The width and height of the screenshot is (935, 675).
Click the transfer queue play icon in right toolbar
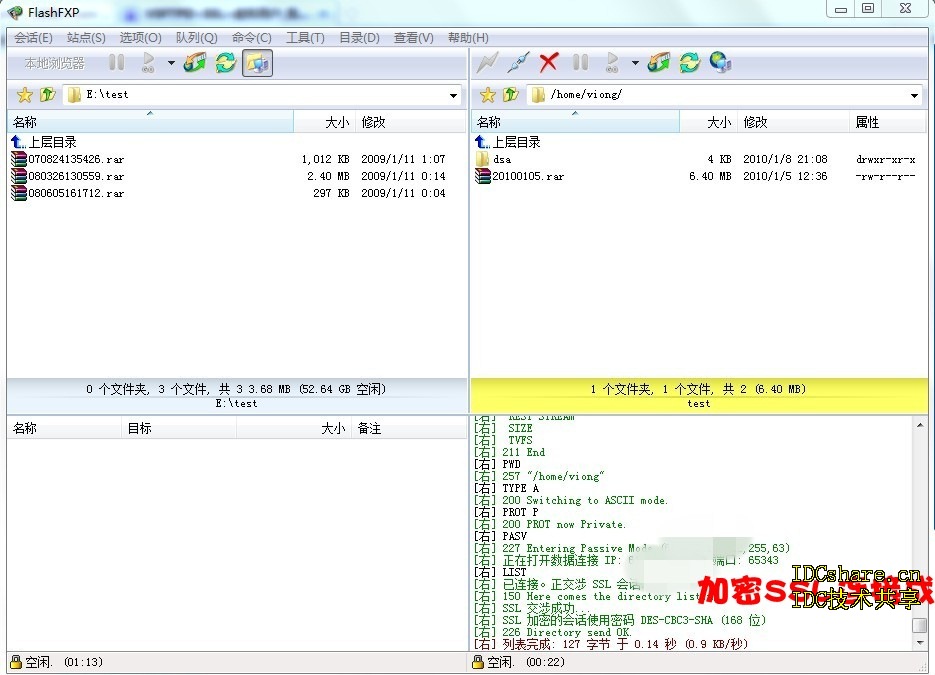pos(612,63)
